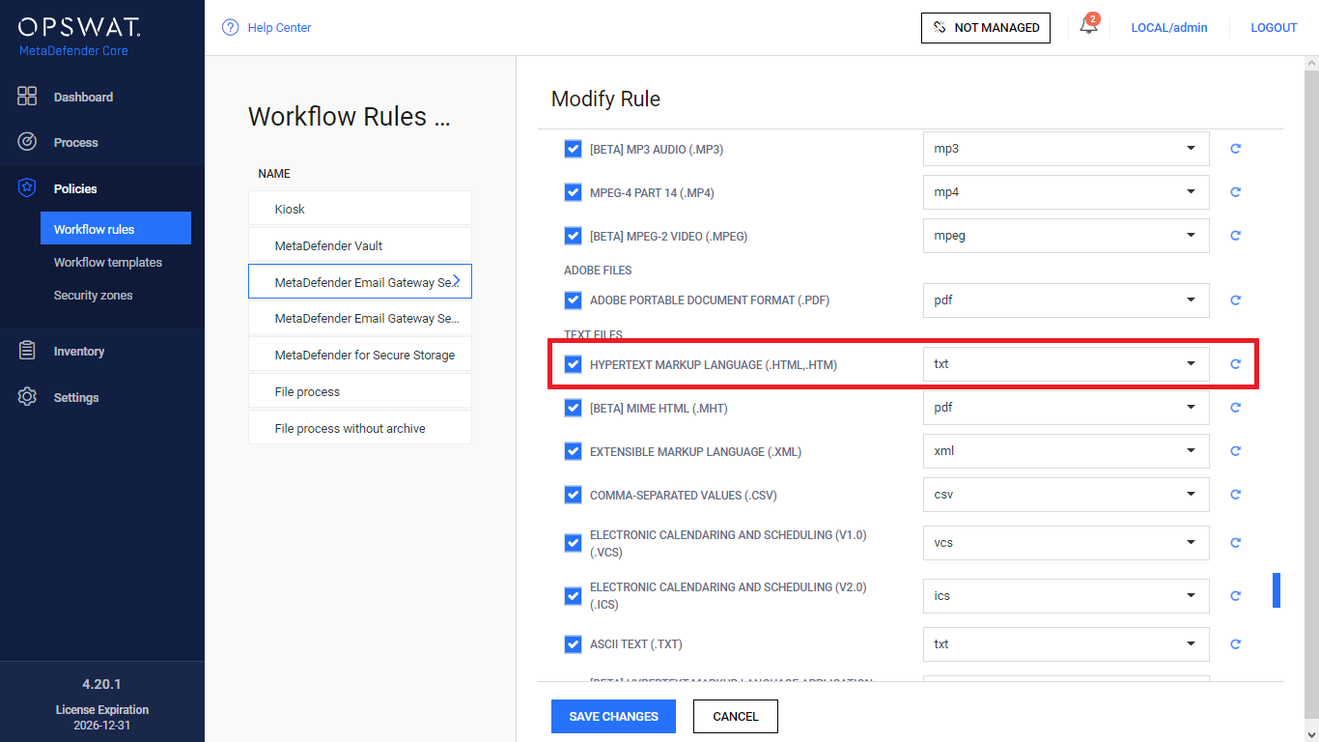Select the Workflow templates submenu
Screen dimensions: 1319x742
click(108, 262)
